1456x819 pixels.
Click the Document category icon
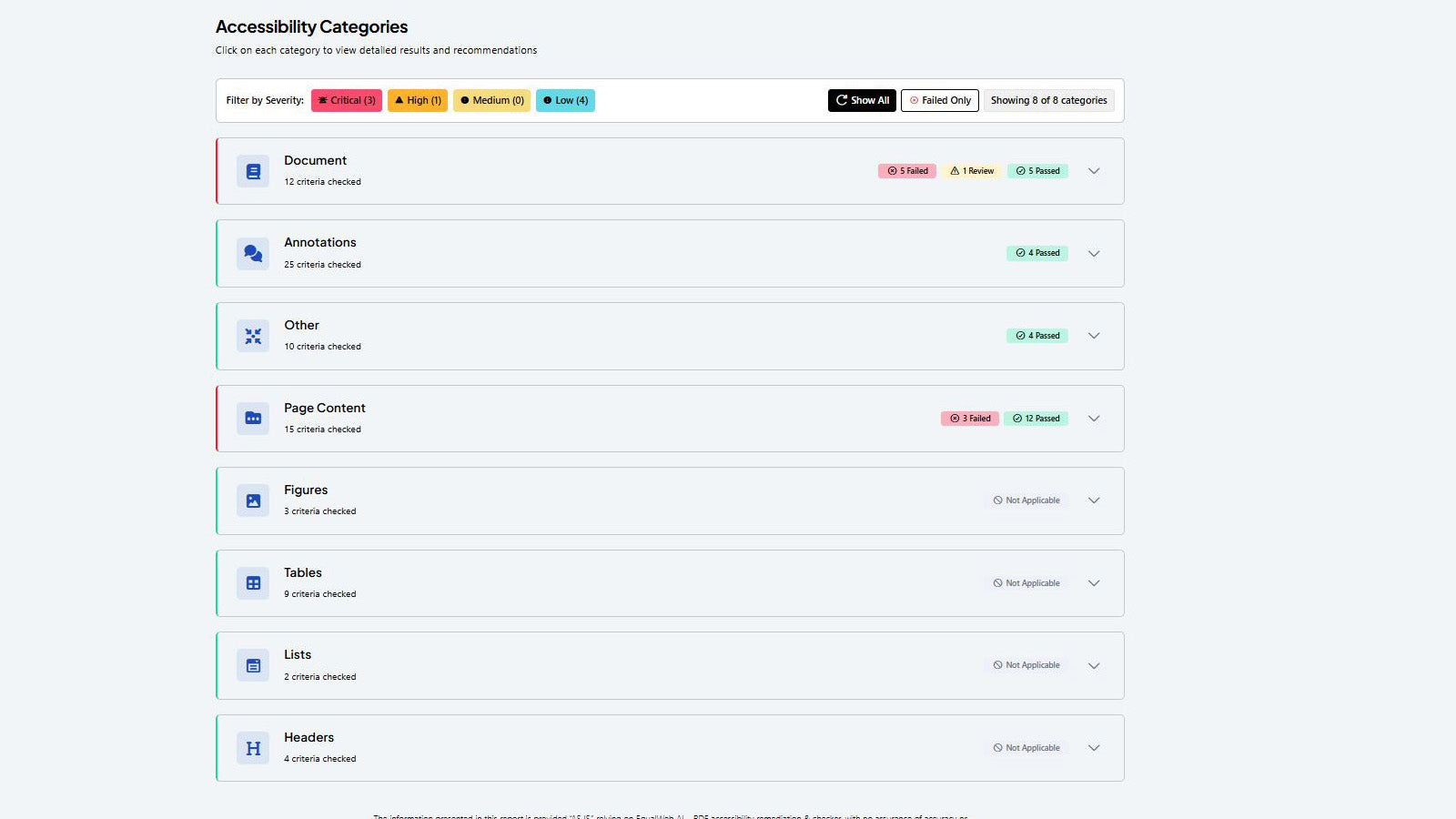253,171
